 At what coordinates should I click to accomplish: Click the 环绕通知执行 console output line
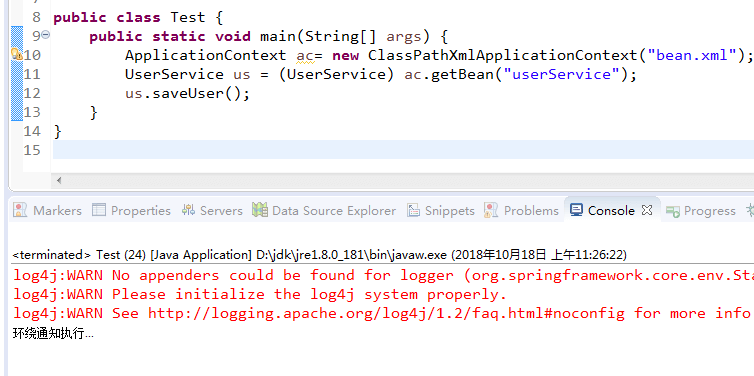pyautogui.click(x=53, y=333)
